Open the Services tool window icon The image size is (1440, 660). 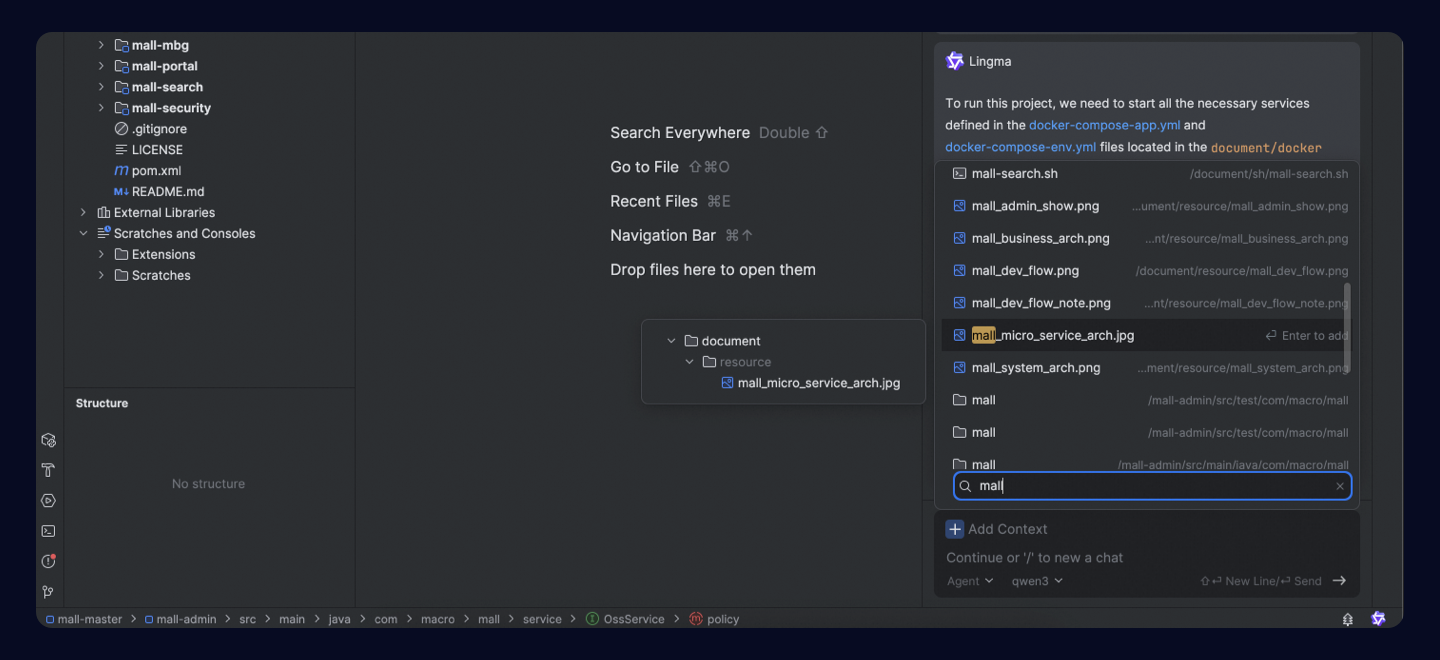point(48,501)
